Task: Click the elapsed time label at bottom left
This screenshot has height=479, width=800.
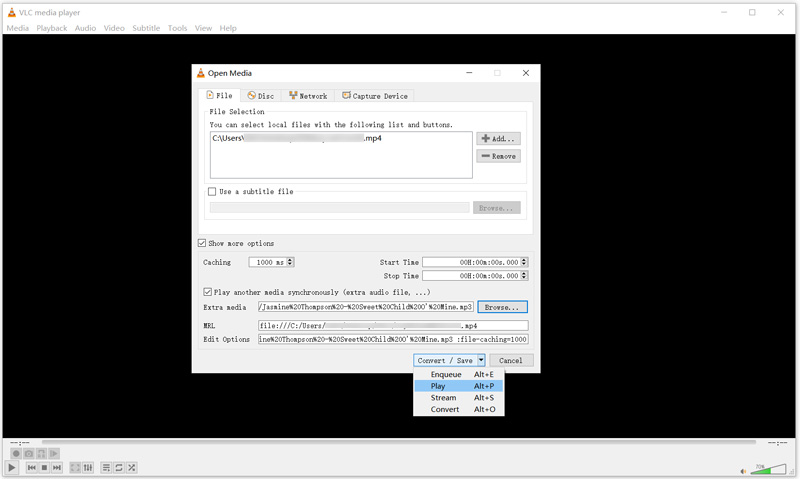Action: coord(20,443)
